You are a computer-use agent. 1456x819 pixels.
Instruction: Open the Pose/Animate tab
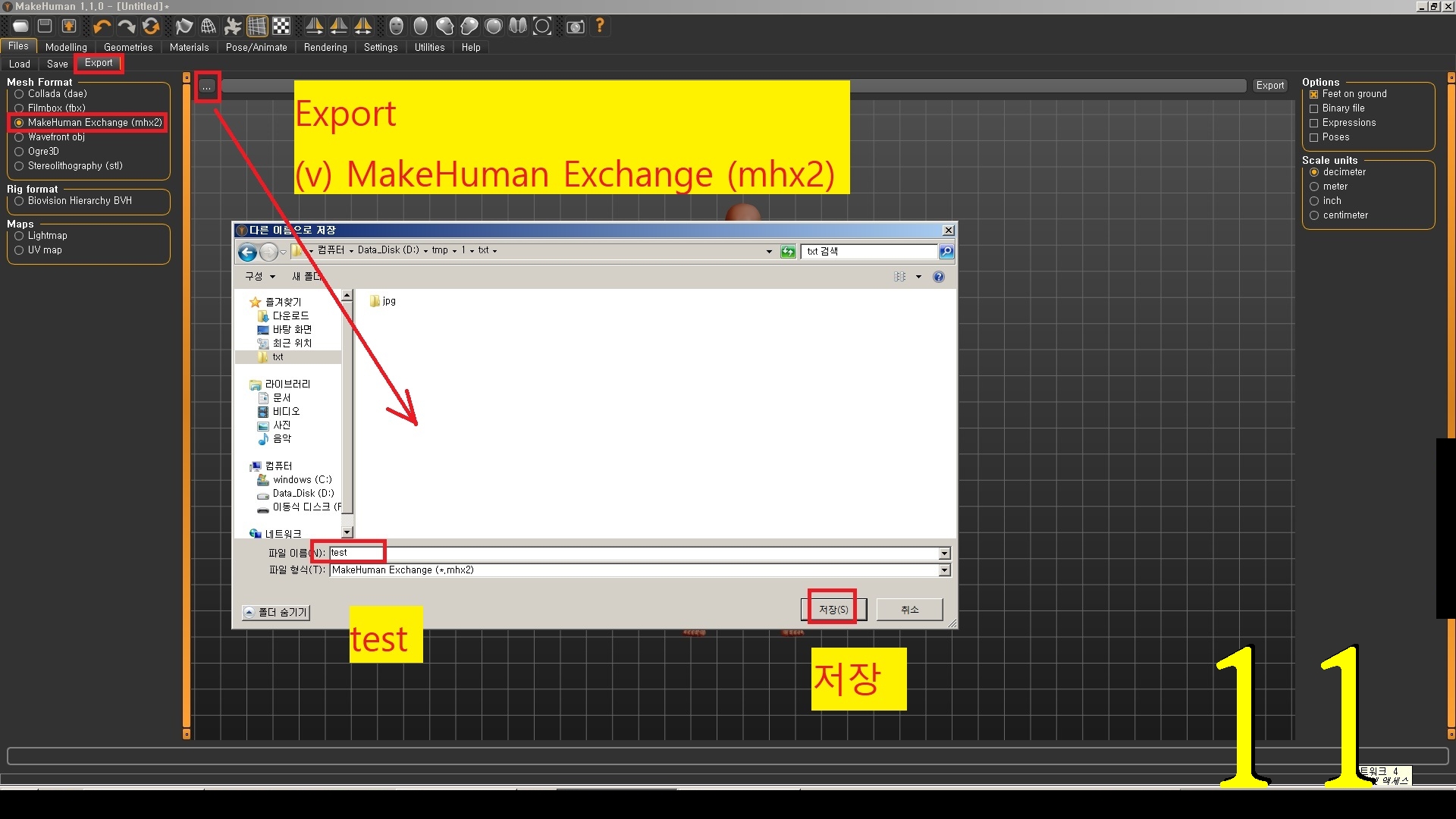pyautogui.click(x=256, y=47)
